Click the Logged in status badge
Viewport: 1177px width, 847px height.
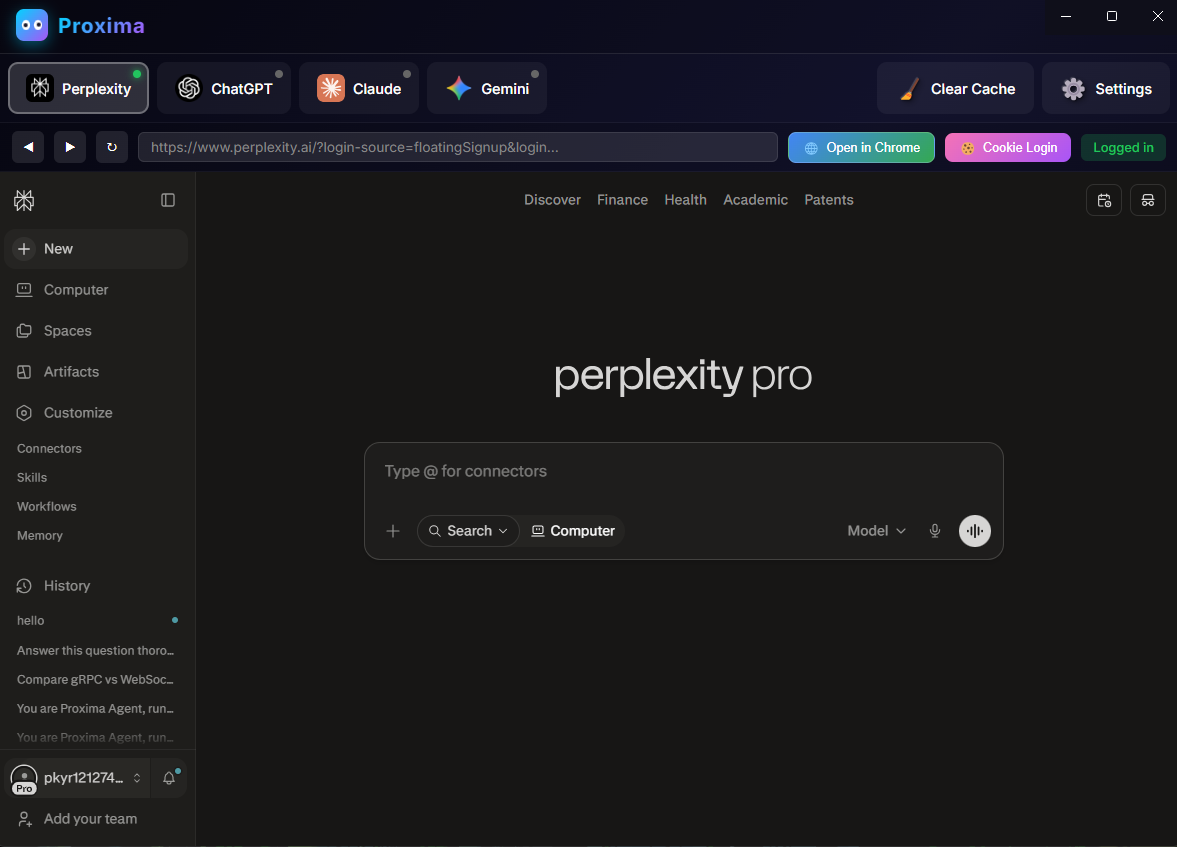(1123, 147)
